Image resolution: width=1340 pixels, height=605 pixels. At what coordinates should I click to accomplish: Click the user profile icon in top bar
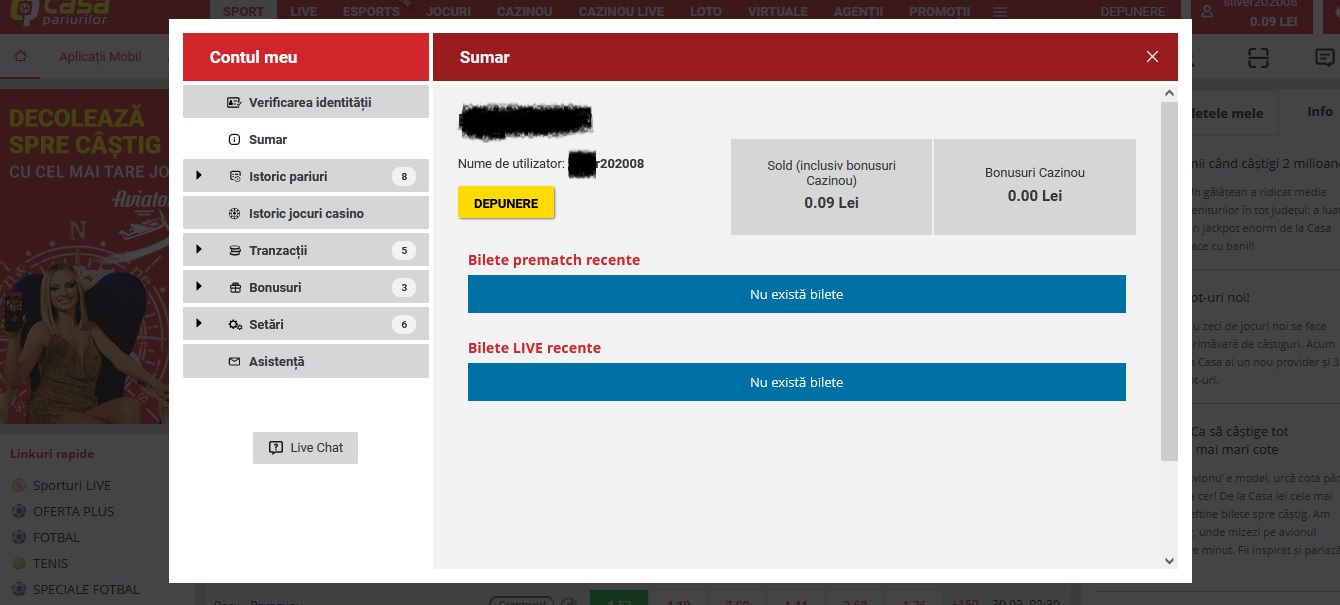coord(1208,12)
